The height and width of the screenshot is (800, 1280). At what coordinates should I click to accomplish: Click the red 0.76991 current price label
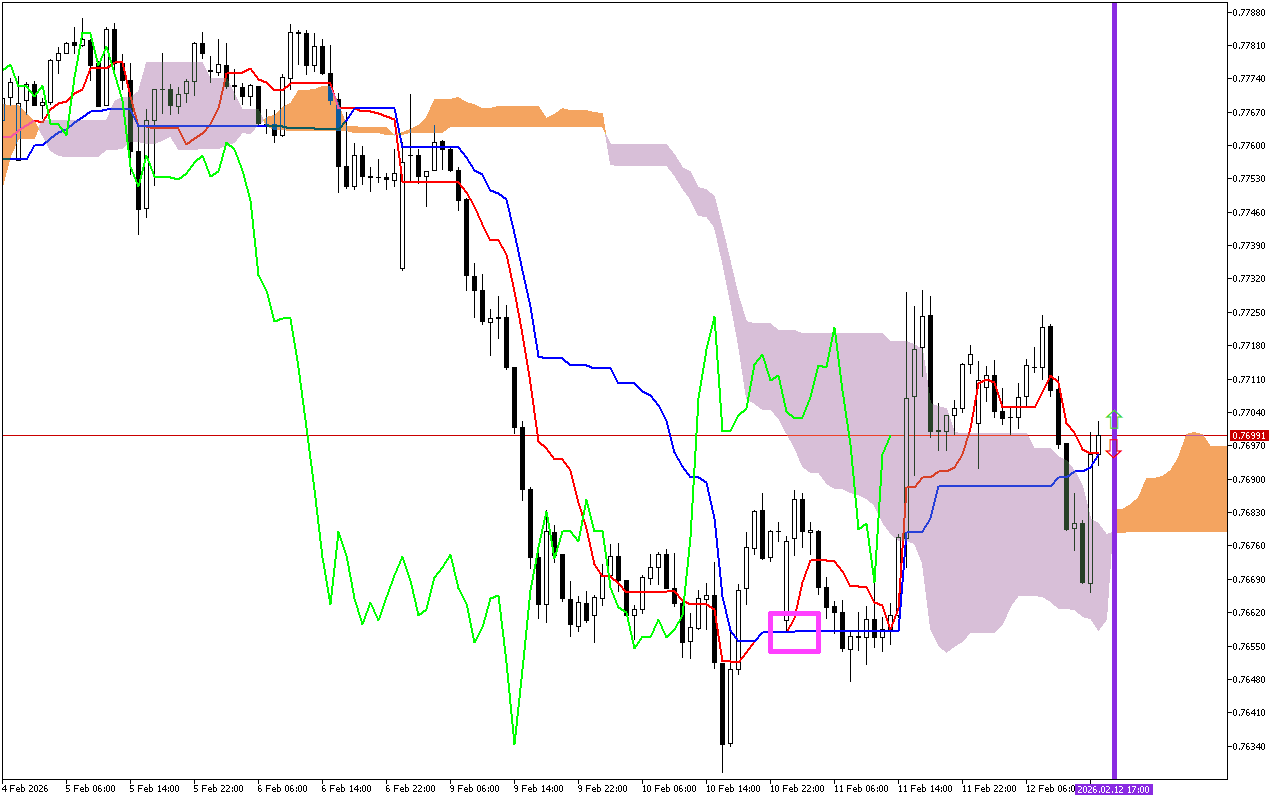(x=1249, y=436)
